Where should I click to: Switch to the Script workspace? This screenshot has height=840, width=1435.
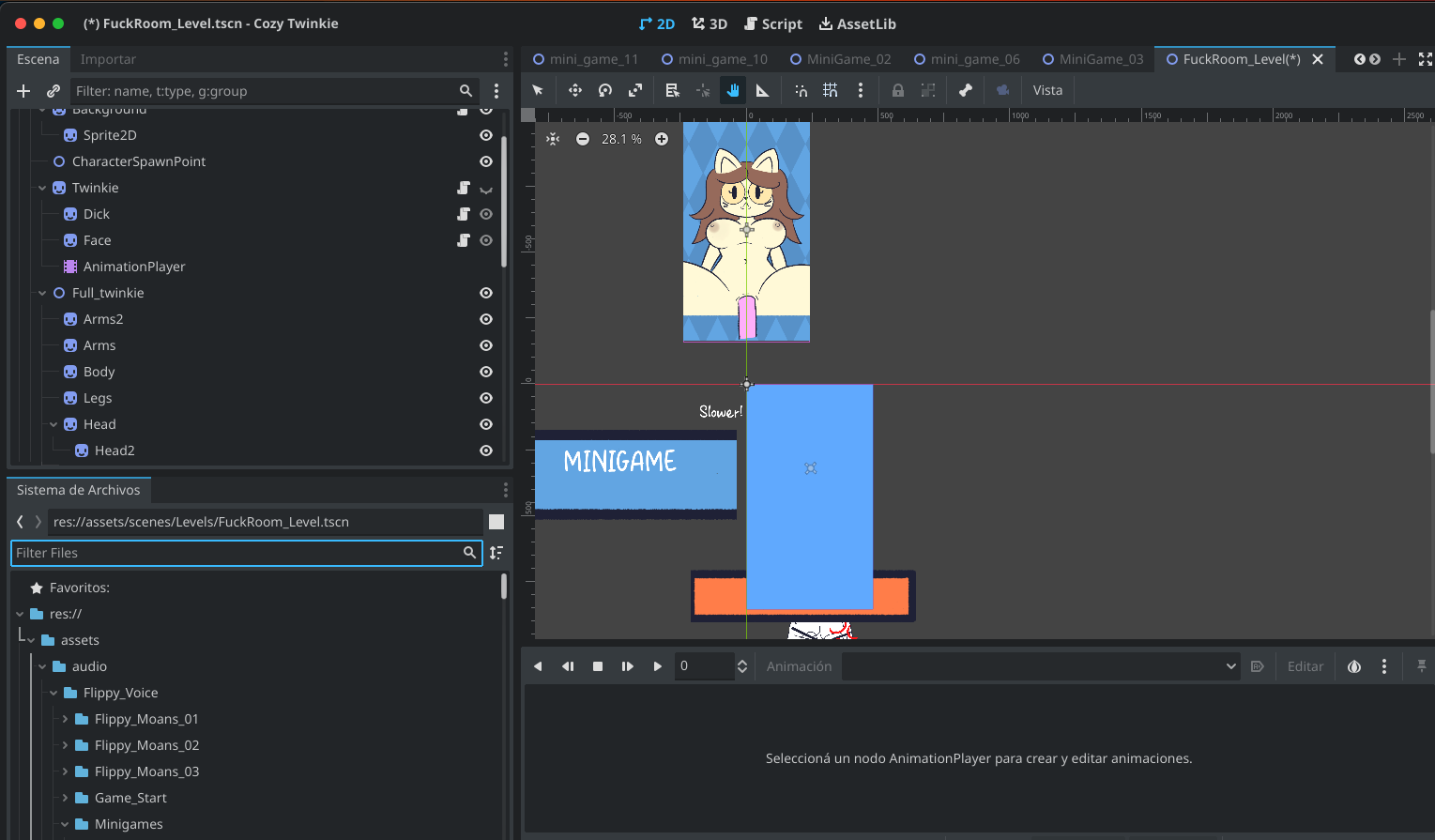click(x=773, y=23)
